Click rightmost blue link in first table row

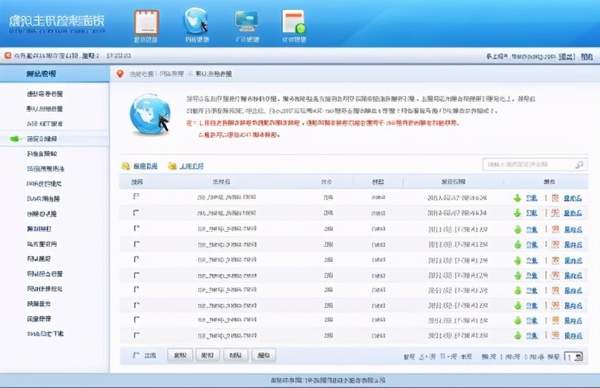pos(573,198)
